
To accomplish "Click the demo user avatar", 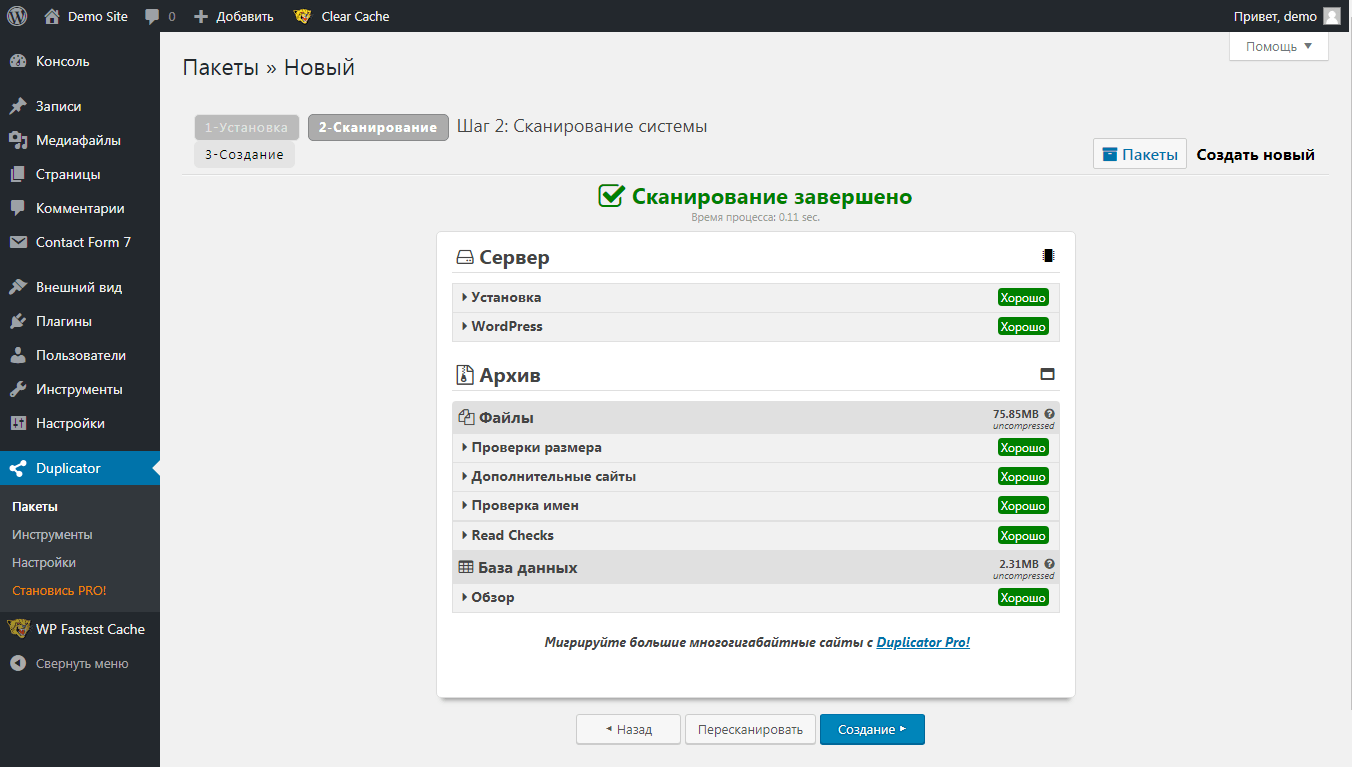I will 1332,16.
